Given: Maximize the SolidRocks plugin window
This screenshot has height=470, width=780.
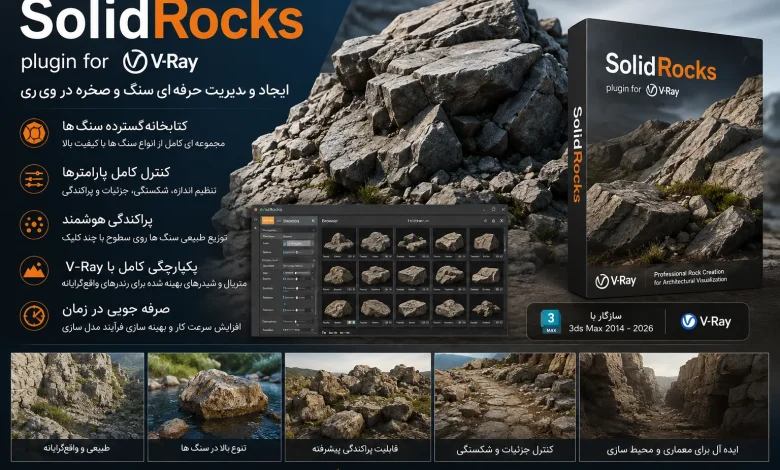Looking at the screenshot, I should click(x=493, y=209).
